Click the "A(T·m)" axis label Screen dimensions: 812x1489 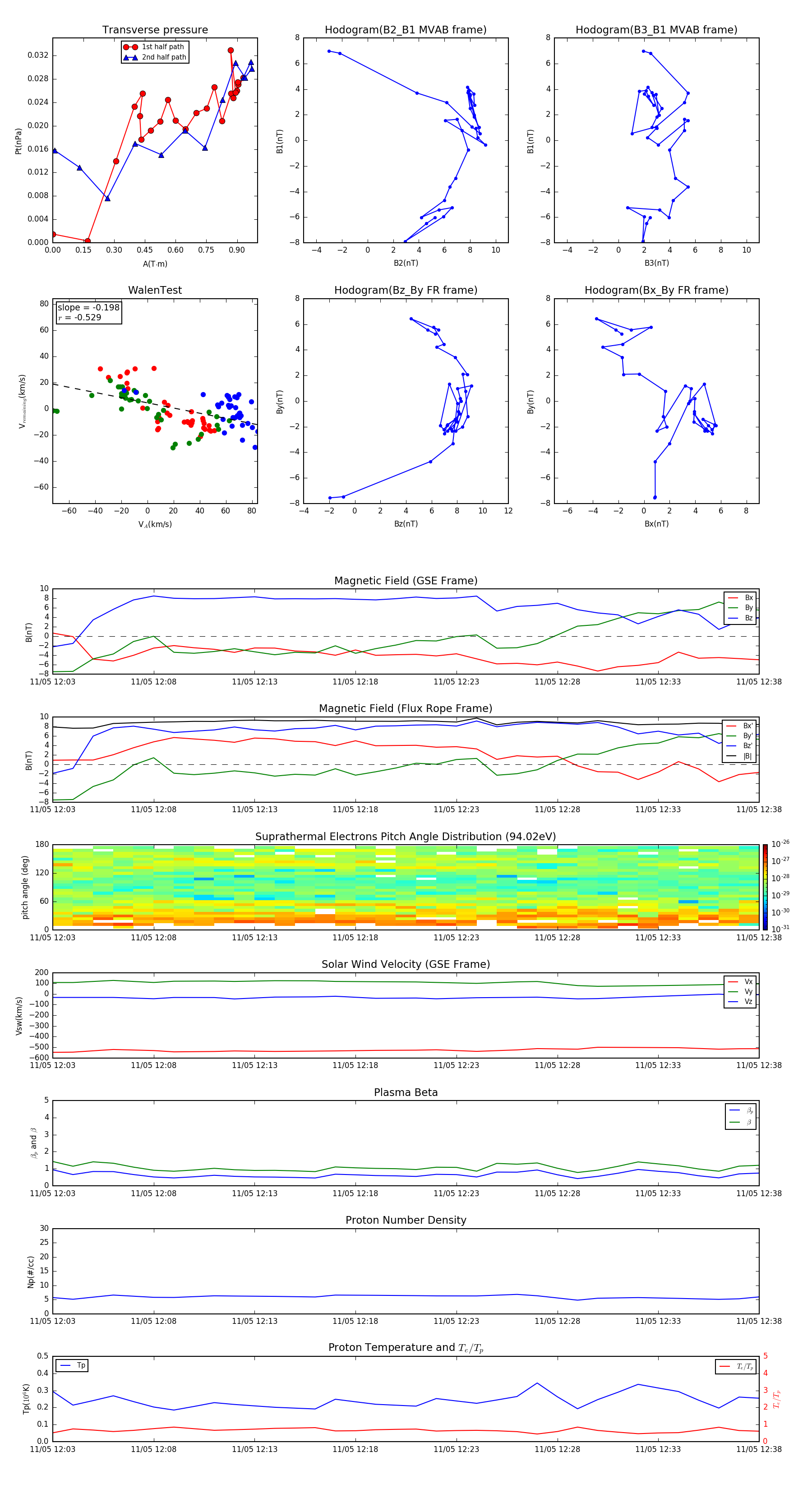(155, 264)
